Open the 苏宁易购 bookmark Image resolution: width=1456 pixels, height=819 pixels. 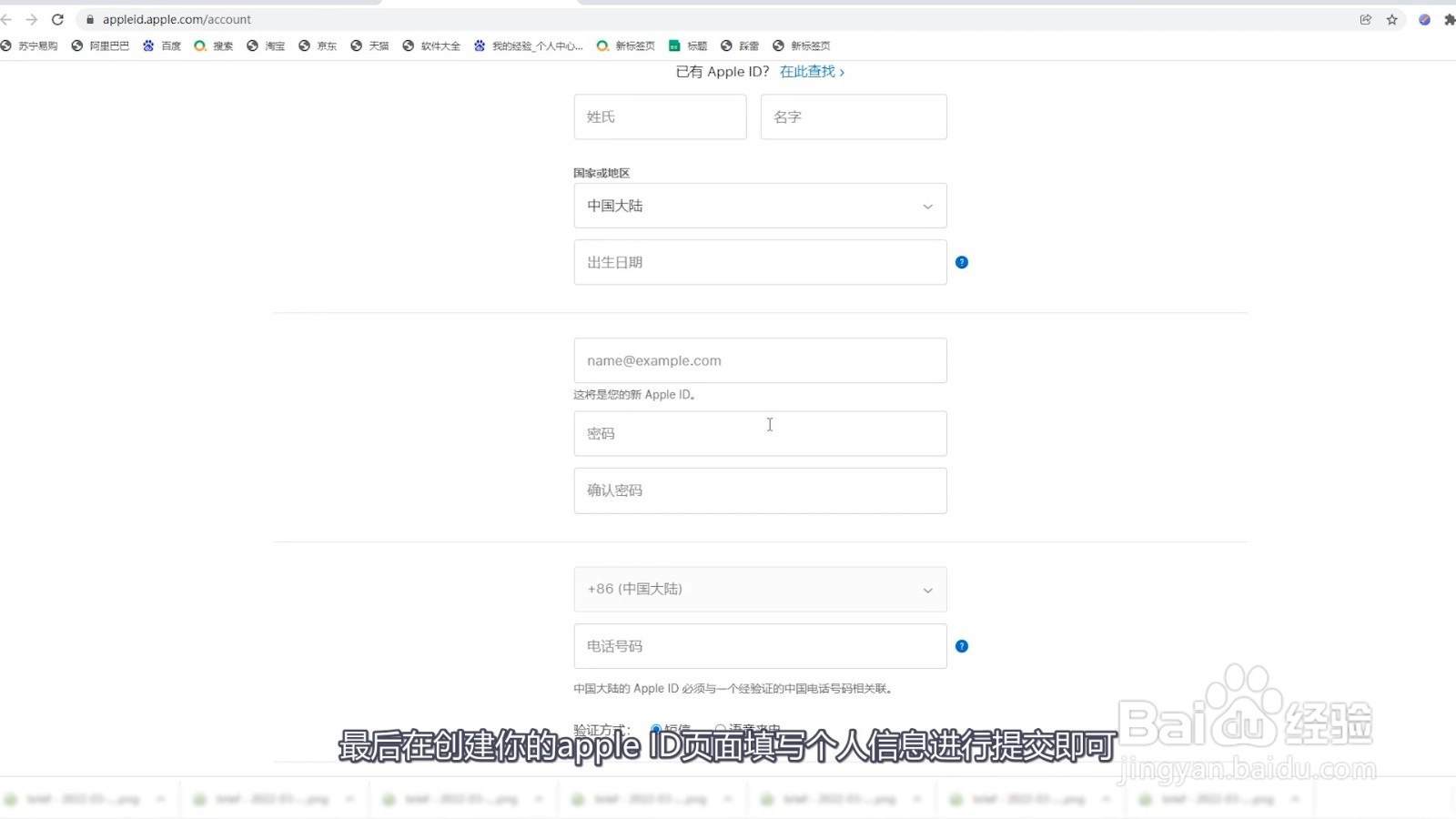click(29, 45)
